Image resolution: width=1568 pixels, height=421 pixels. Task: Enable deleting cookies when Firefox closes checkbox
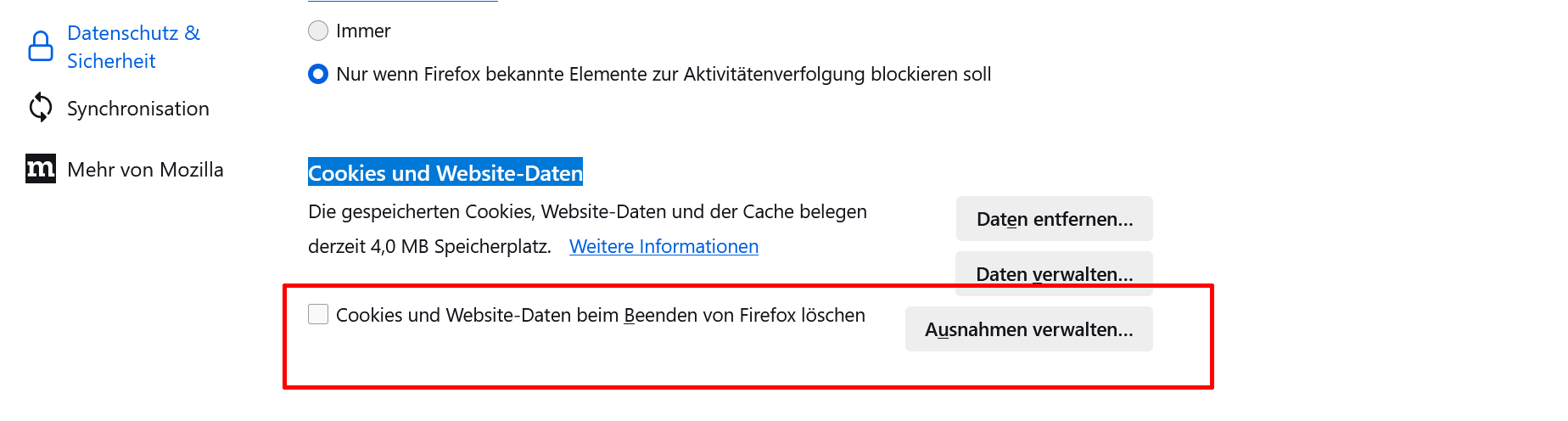(318, 315)
